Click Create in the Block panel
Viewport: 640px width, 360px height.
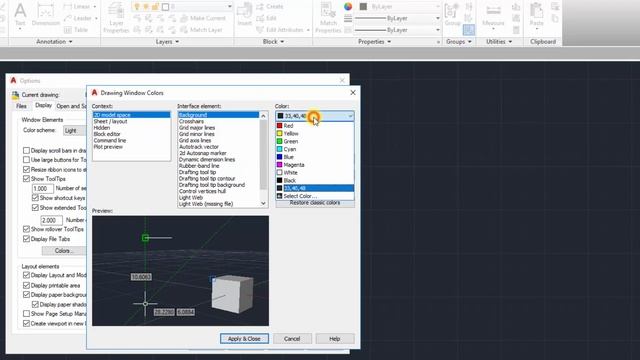[270, 7]
